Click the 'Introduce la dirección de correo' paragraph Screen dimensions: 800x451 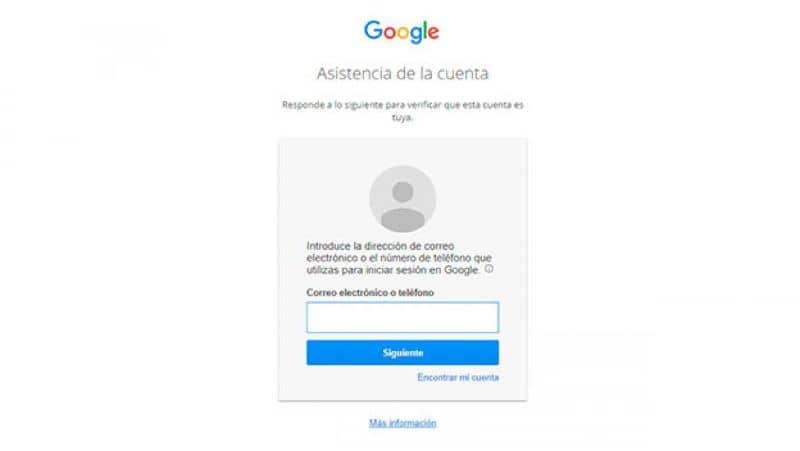click(x=399, y=258)
